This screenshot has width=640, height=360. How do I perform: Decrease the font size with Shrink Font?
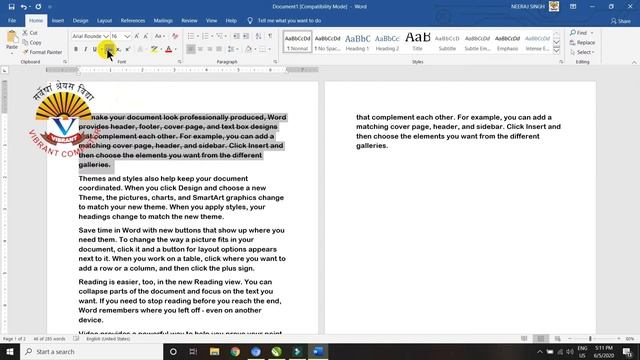click(x=146, y=36)
